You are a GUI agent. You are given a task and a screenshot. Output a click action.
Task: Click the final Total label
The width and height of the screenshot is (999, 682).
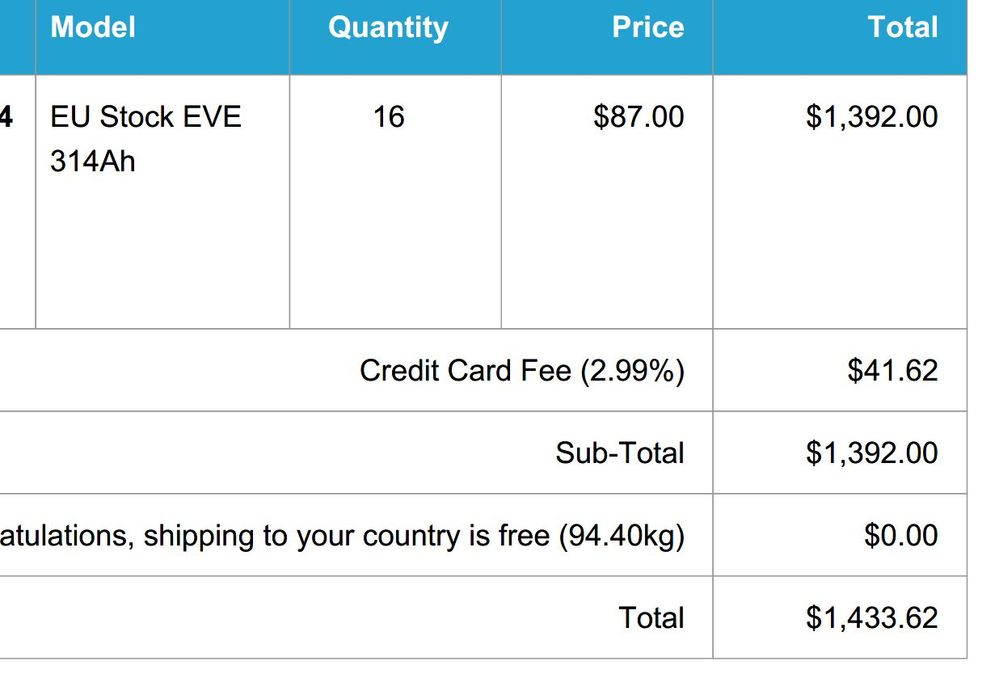point(651,618)
